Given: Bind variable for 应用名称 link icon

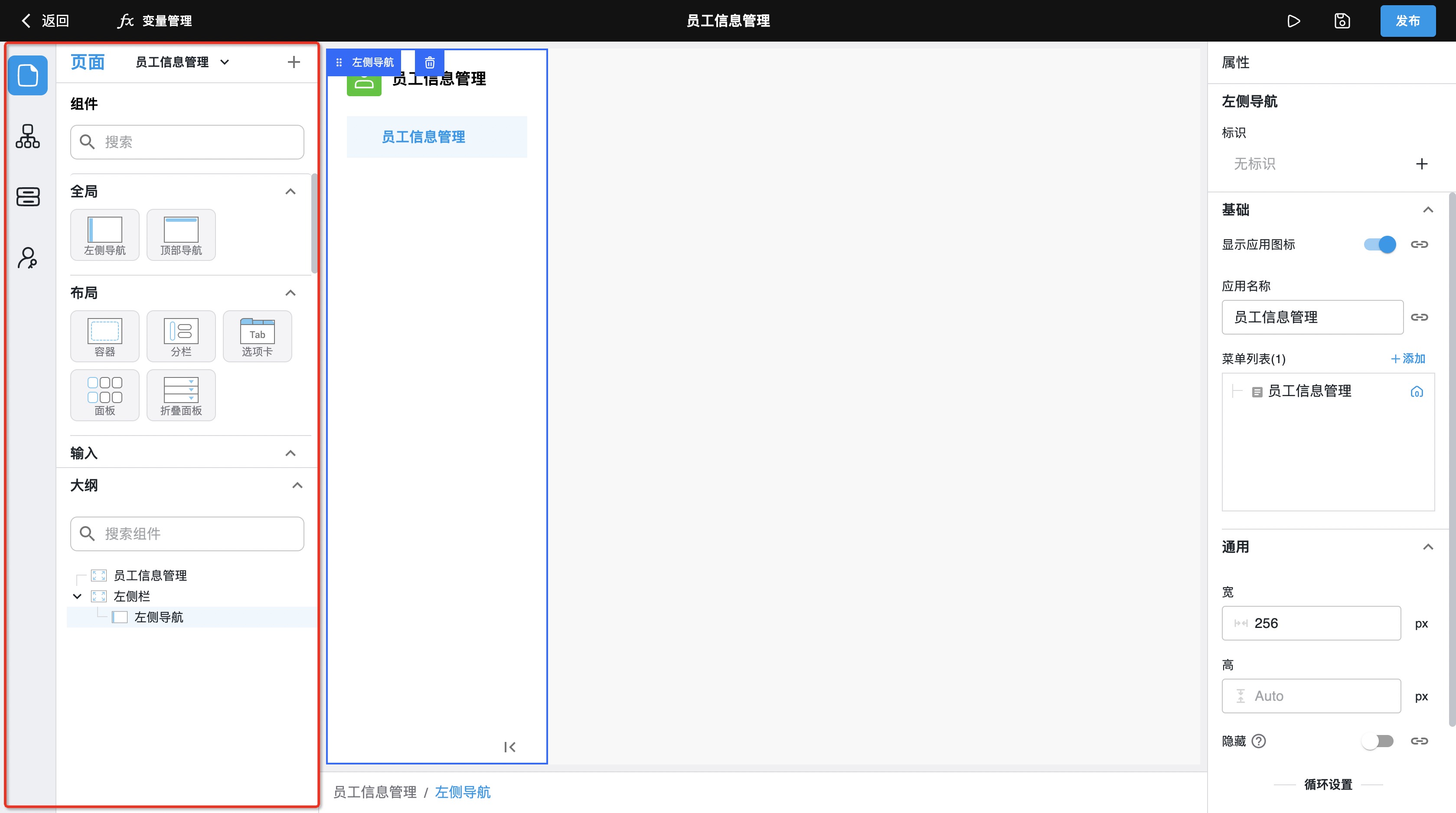Looking at the screenshot, I should point(1419,317).
